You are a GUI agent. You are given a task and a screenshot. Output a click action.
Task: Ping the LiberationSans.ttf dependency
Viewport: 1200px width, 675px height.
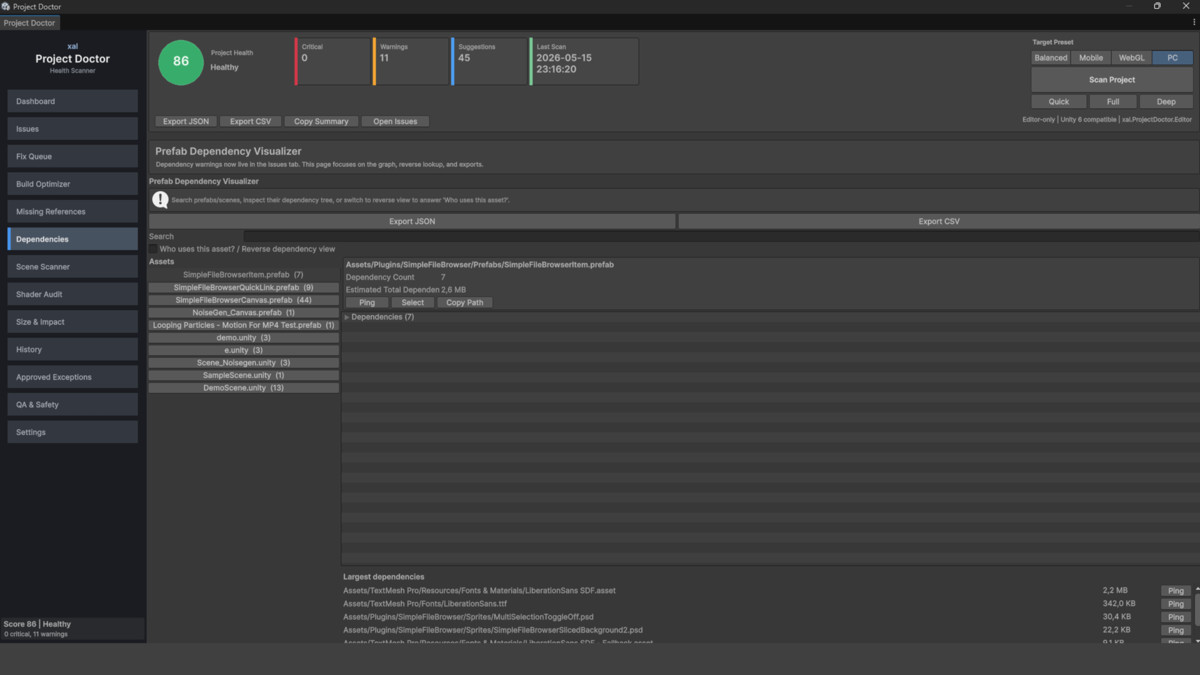(1176, 604)
